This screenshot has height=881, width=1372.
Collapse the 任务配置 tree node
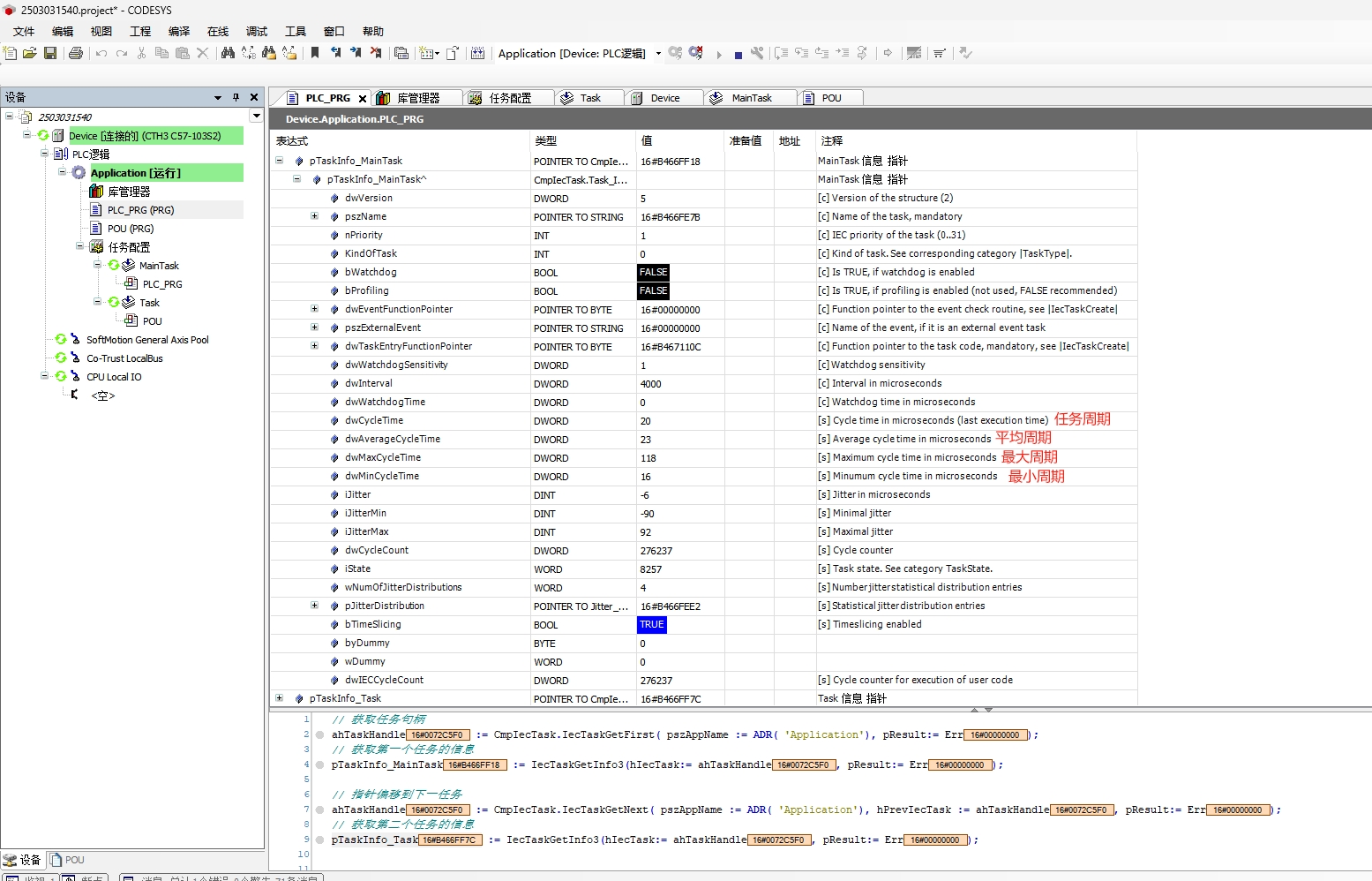79,246
